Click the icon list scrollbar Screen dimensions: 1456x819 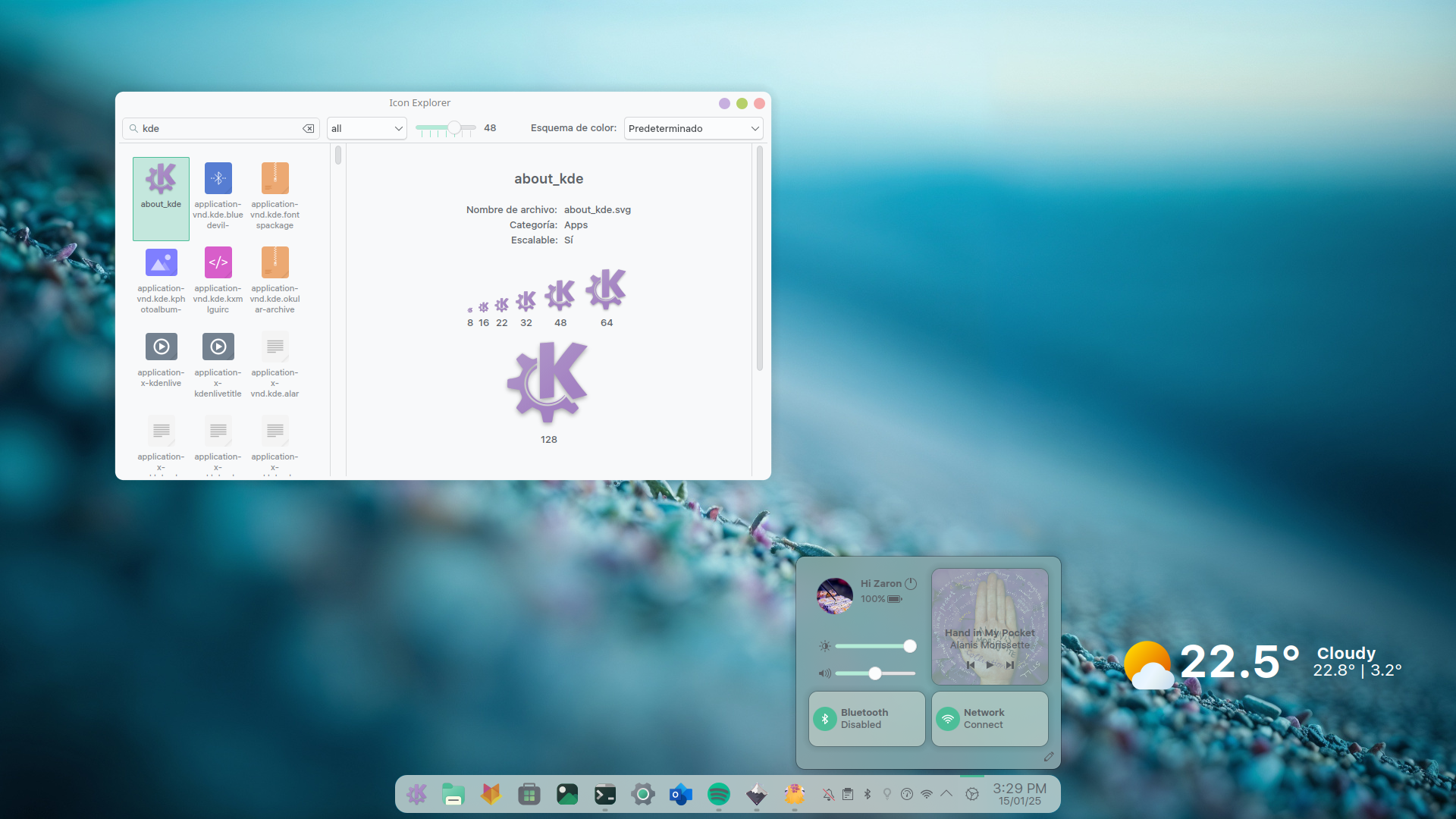(338, 155)
